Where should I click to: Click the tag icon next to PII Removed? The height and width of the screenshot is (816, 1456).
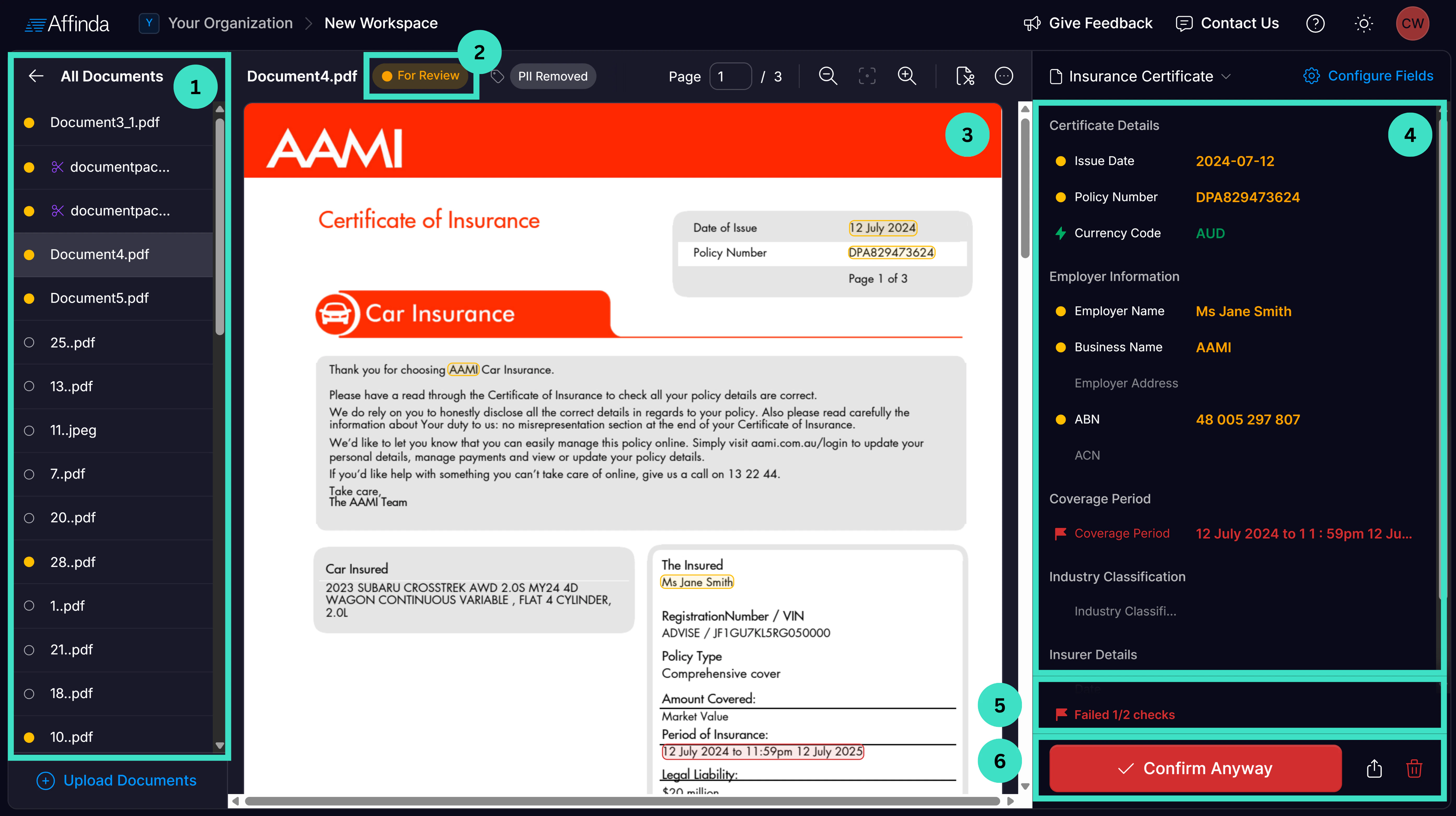(497, 76)
